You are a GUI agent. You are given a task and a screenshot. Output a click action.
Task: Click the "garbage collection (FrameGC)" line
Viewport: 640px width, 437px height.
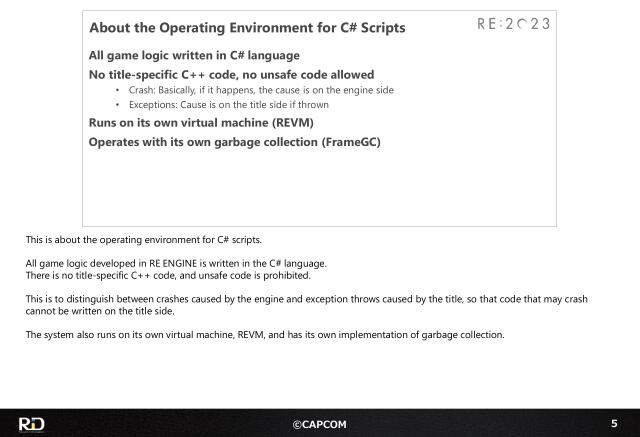(x=234, y=142)
